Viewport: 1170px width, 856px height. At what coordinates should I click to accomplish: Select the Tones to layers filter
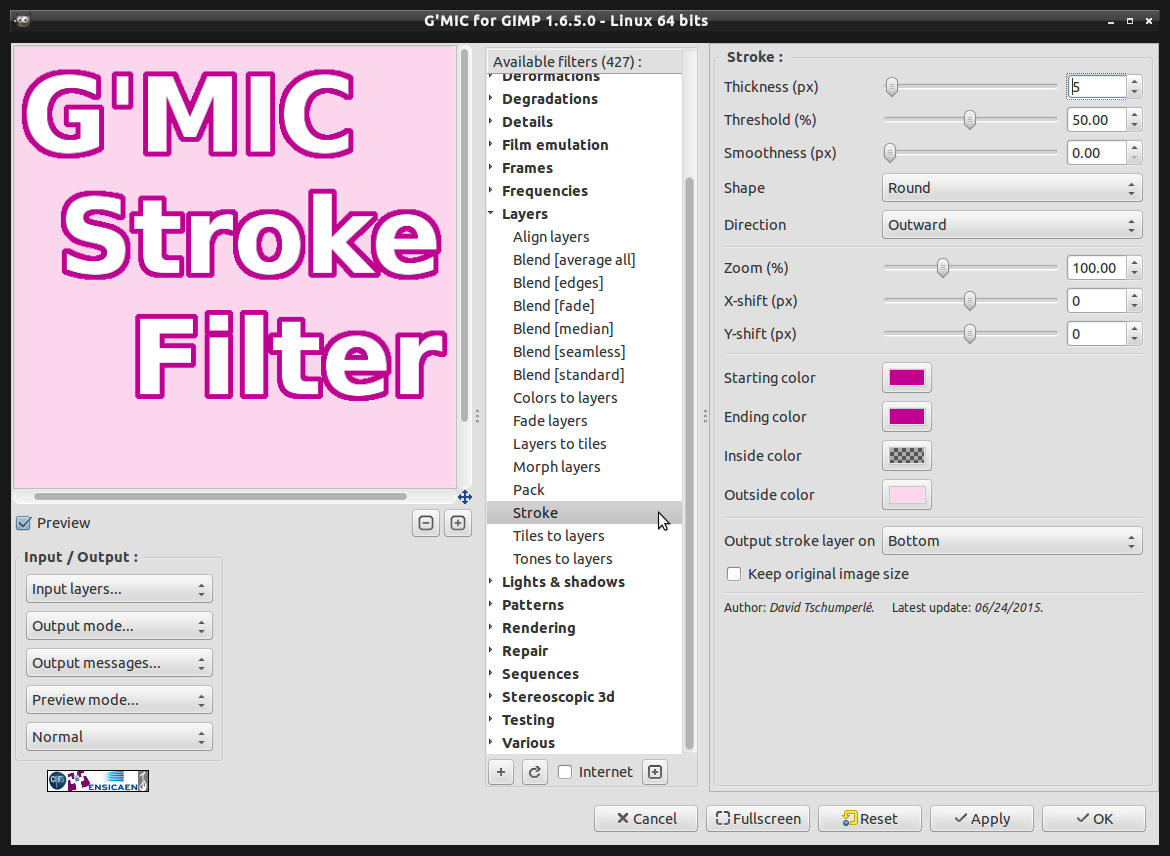pos(562,559)
